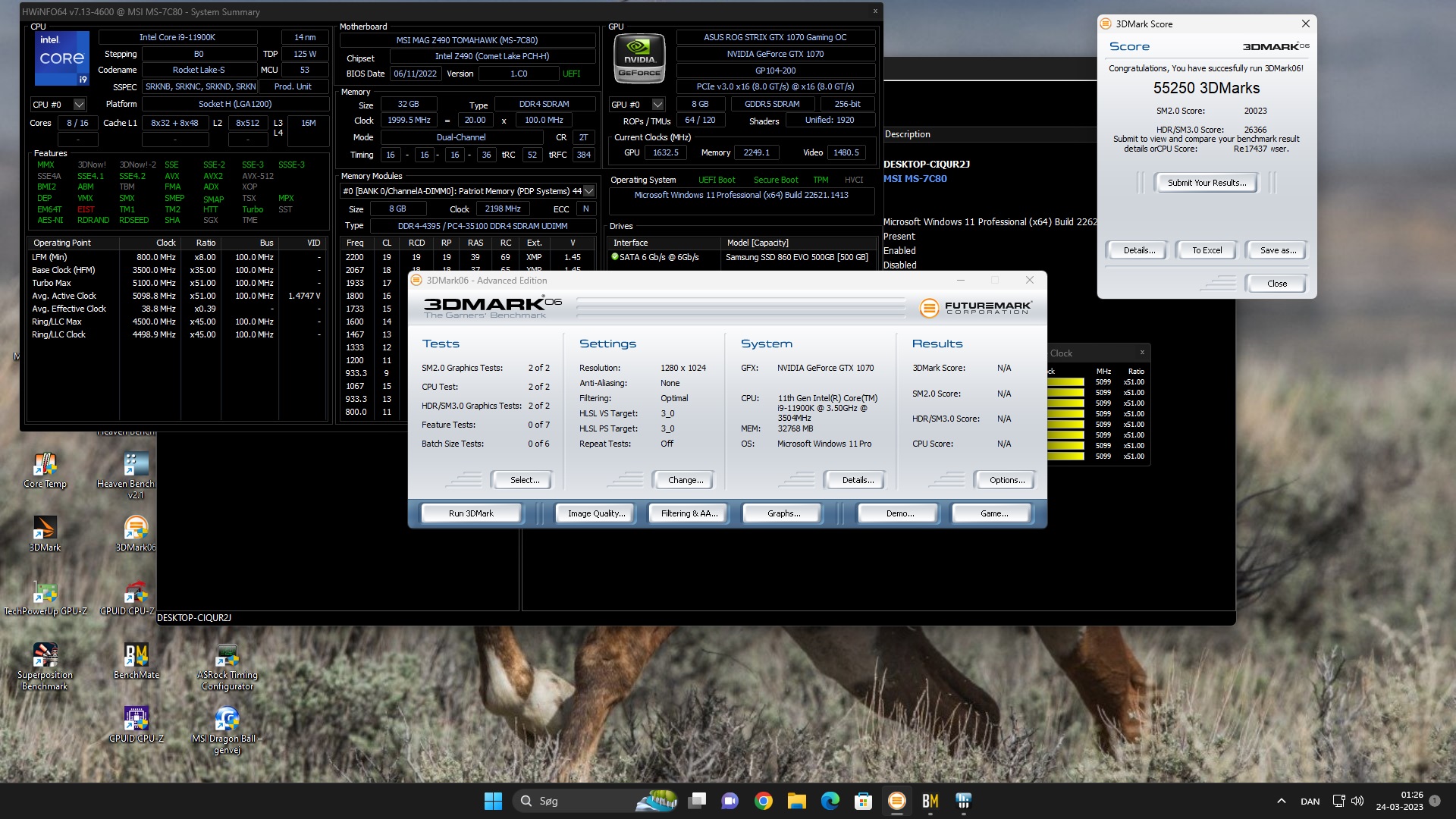Open the network icon in system tray
The image size is (1456, 819).
pos(1338,801)
